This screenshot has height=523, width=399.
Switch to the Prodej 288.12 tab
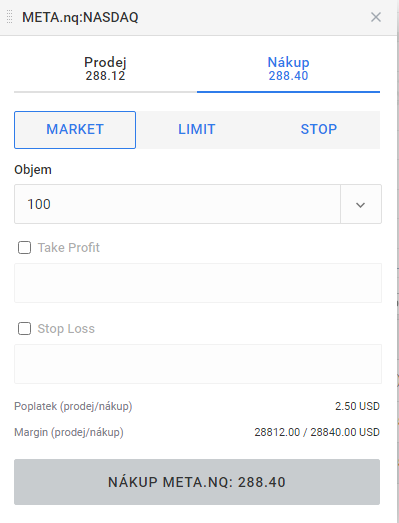105,69
